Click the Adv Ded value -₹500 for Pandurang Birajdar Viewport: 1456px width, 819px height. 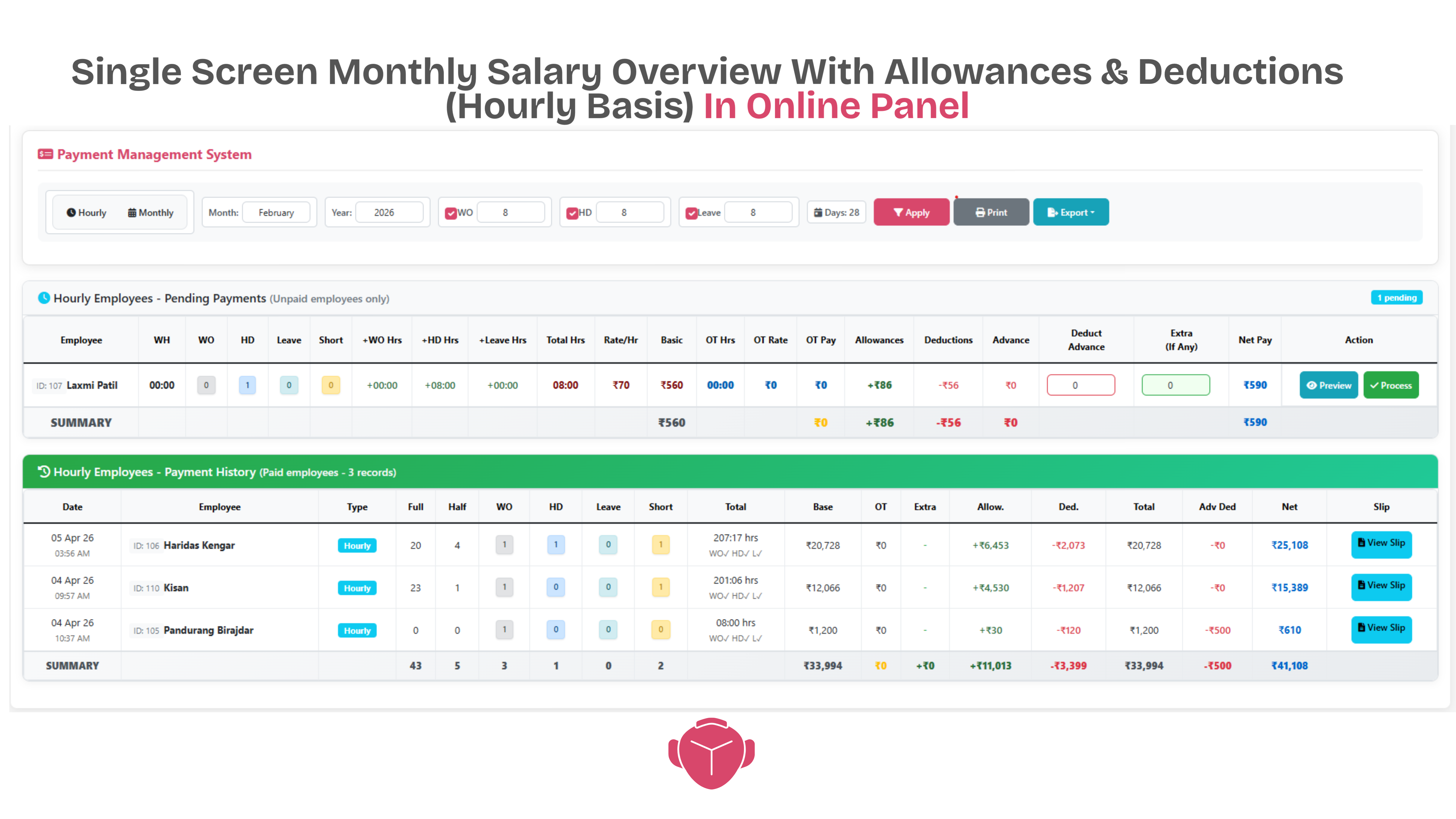(x=1217, y=630)
